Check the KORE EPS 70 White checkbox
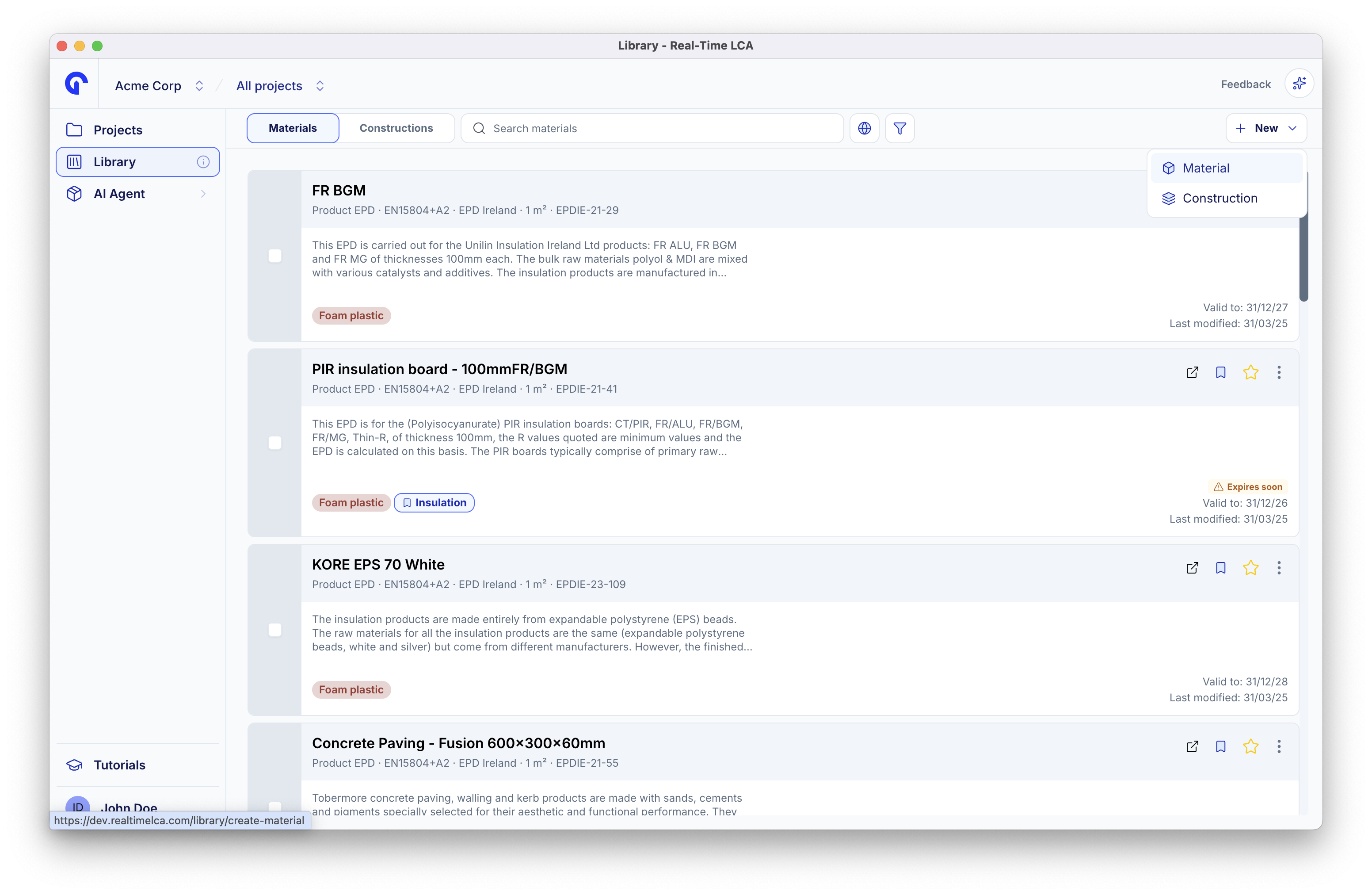This screenshot has height=895, width=1372. (275, 630)
